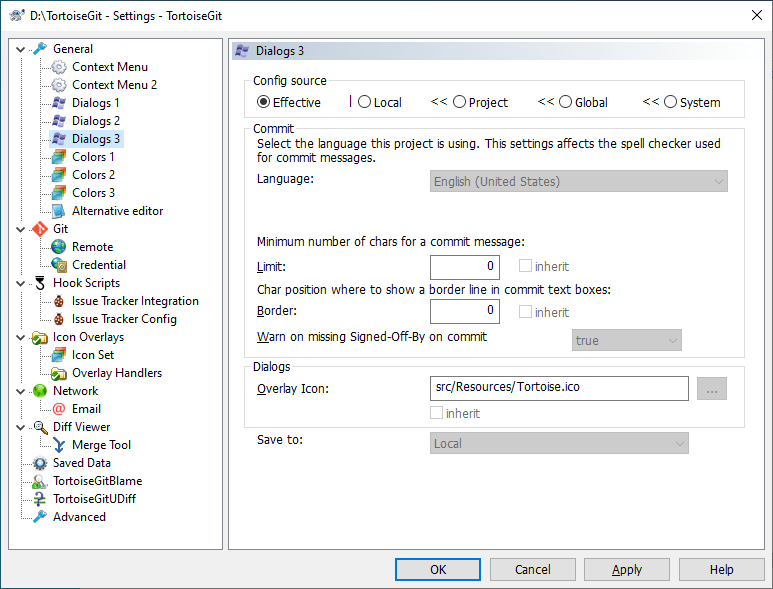Click the Email at-sign icon
Image resolution: width=773 pixels, height=589 pixels.
(59, 409)
